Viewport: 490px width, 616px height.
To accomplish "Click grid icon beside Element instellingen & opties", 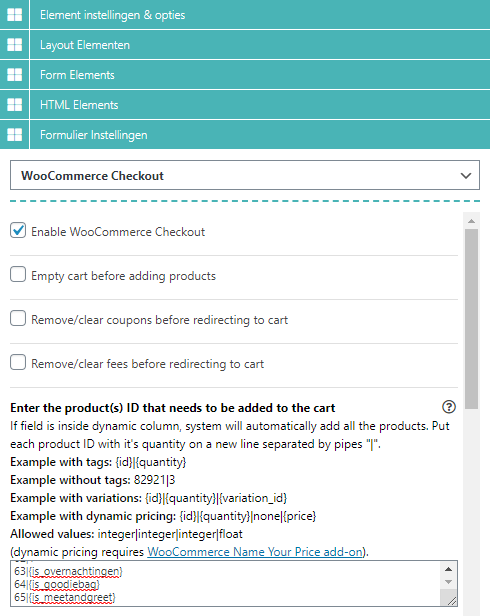I will [15, 15].
